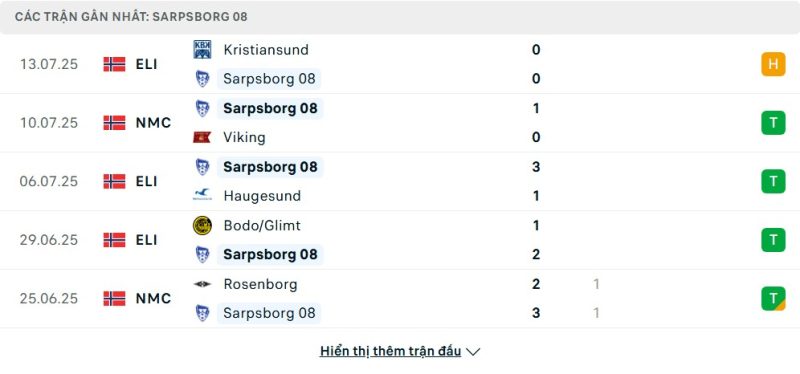The width and height of the screenshot is (800, 374).
Task: Open Hiển thị thêm trận đấu link
Action: [390, 351]
